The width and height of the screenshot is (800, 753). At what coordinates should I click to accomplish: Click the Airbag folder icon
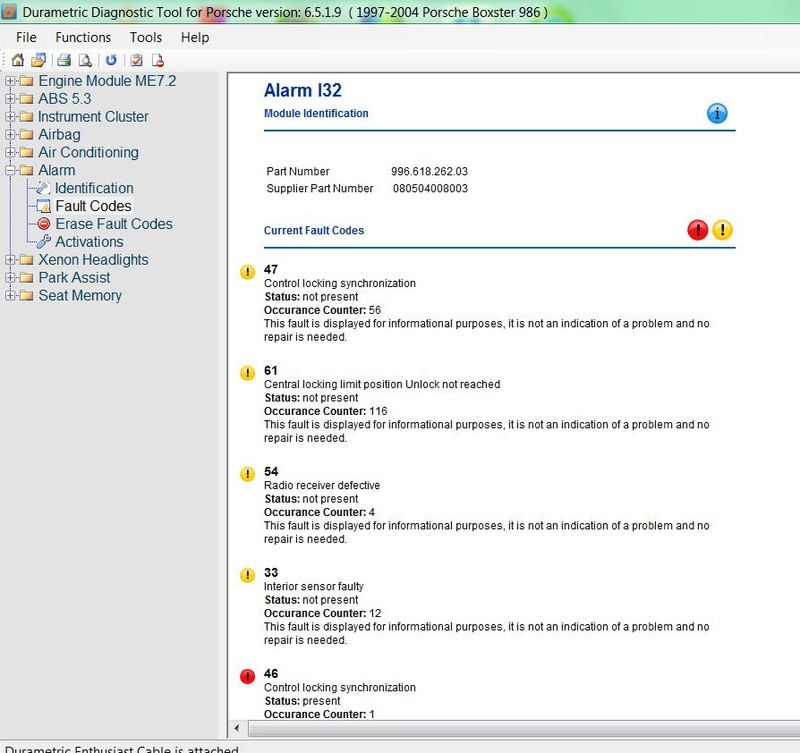(26, 135)
